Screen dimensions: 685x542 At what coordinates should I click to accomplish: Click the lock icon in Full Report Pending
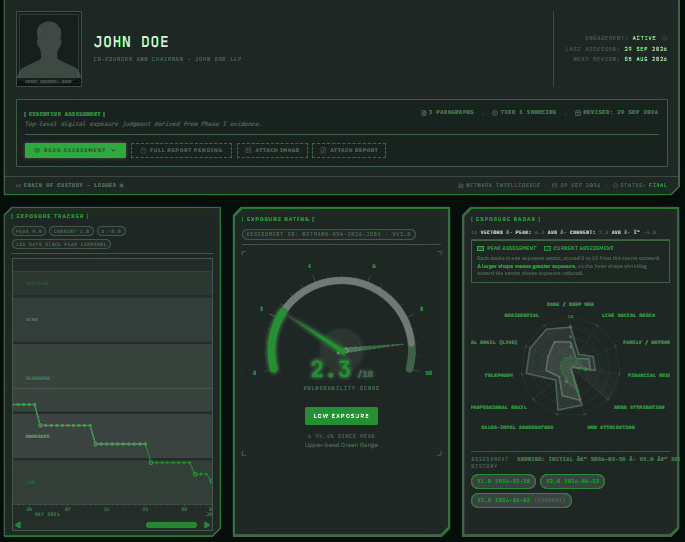(x=142, y=150)
